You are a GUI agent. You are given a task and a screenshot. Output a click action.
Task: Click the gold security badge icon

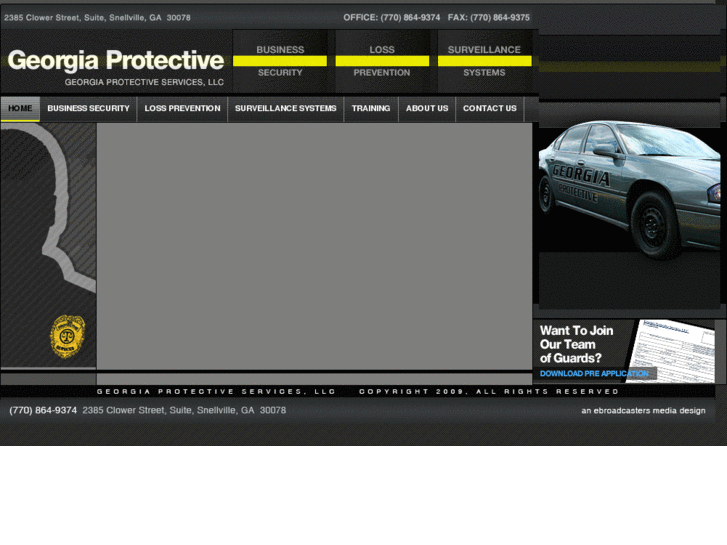[x=68, y=336]
